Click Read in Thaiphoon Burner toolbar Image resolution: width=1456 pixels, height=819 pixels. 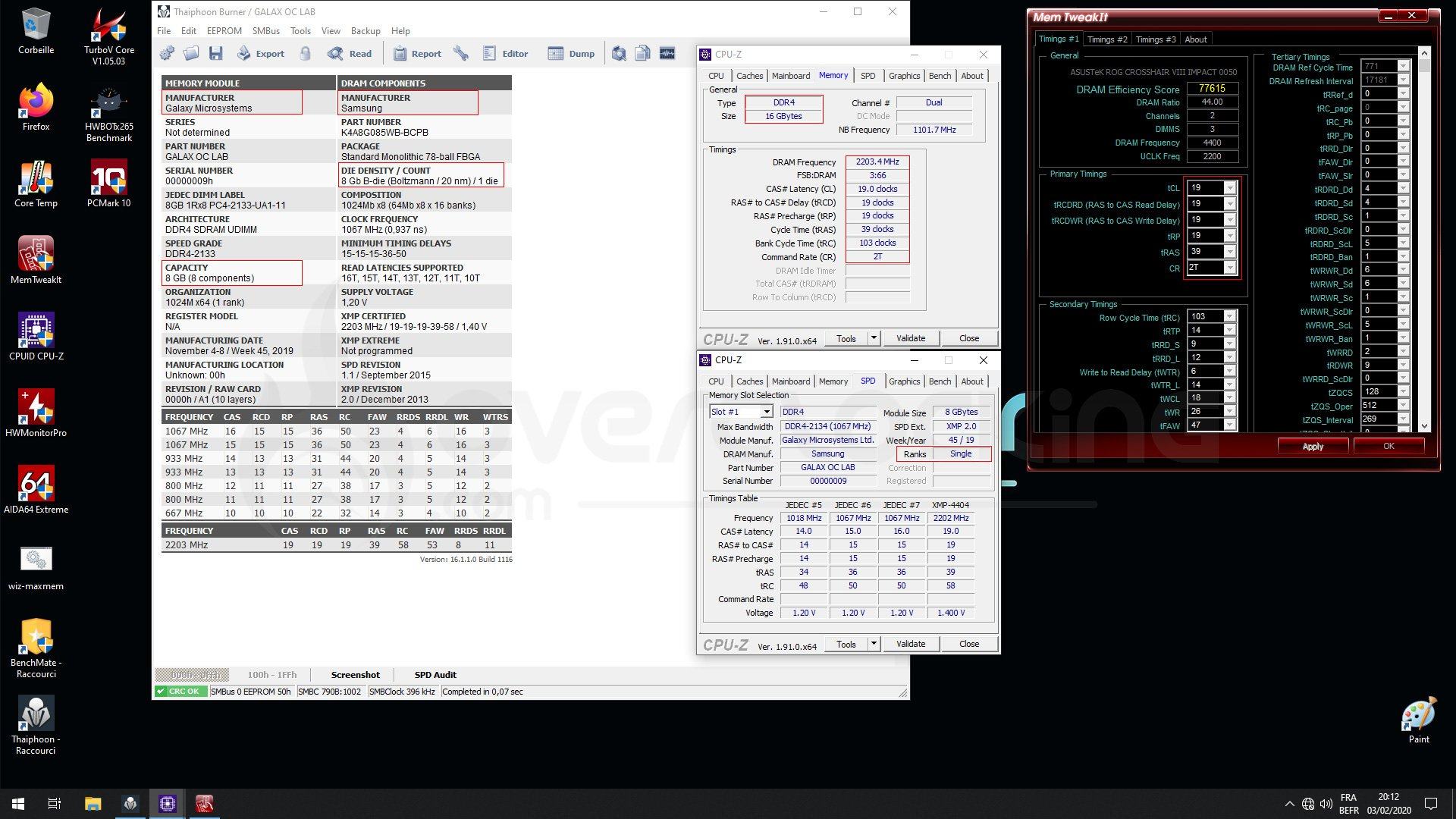[350, 53]
